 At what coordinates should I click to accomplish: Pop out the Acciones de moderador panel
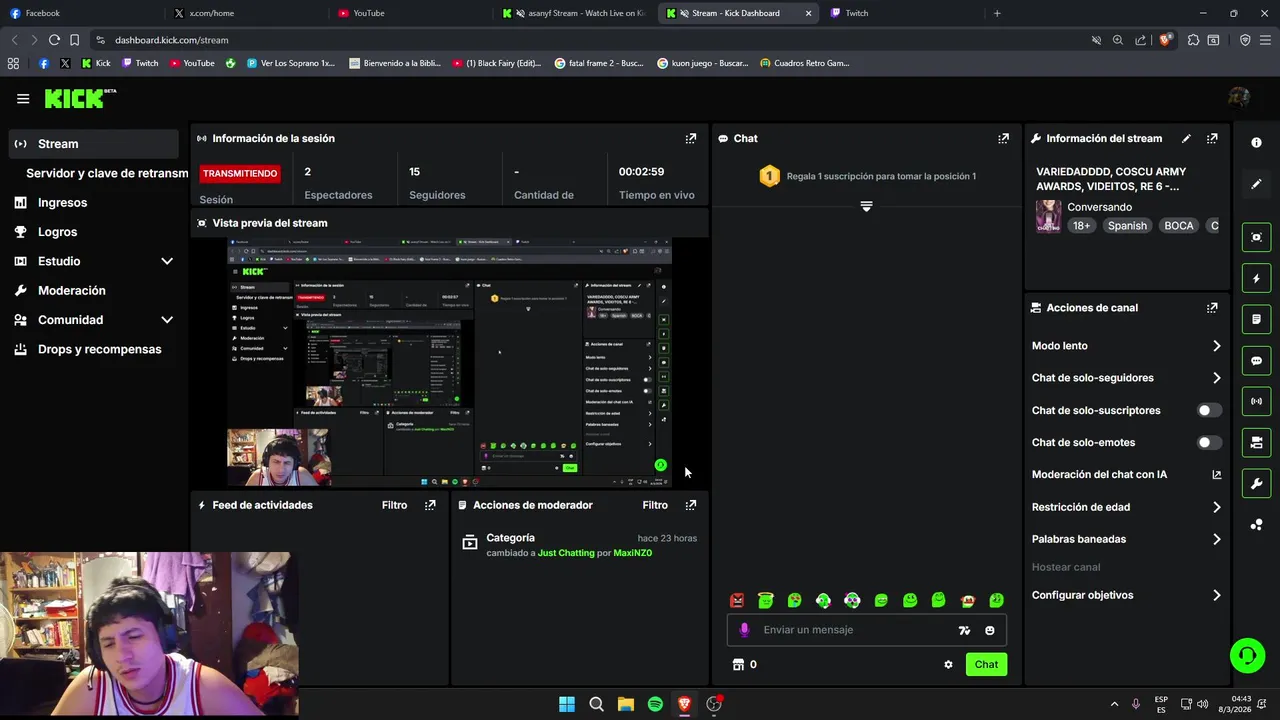click(x=690, y=505)
